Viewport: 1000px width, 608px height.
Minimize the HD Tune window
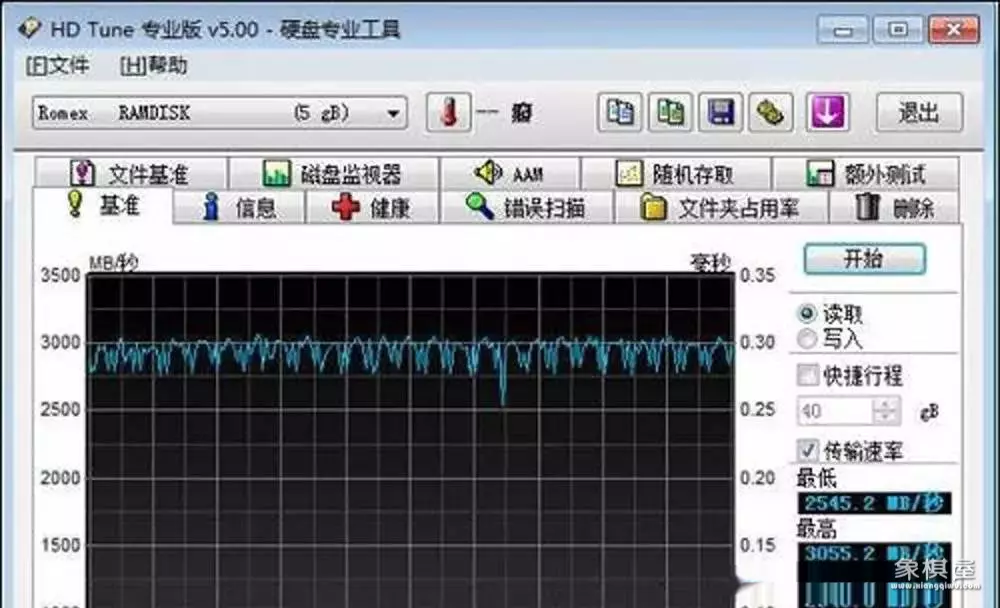[x=843, y=29]
